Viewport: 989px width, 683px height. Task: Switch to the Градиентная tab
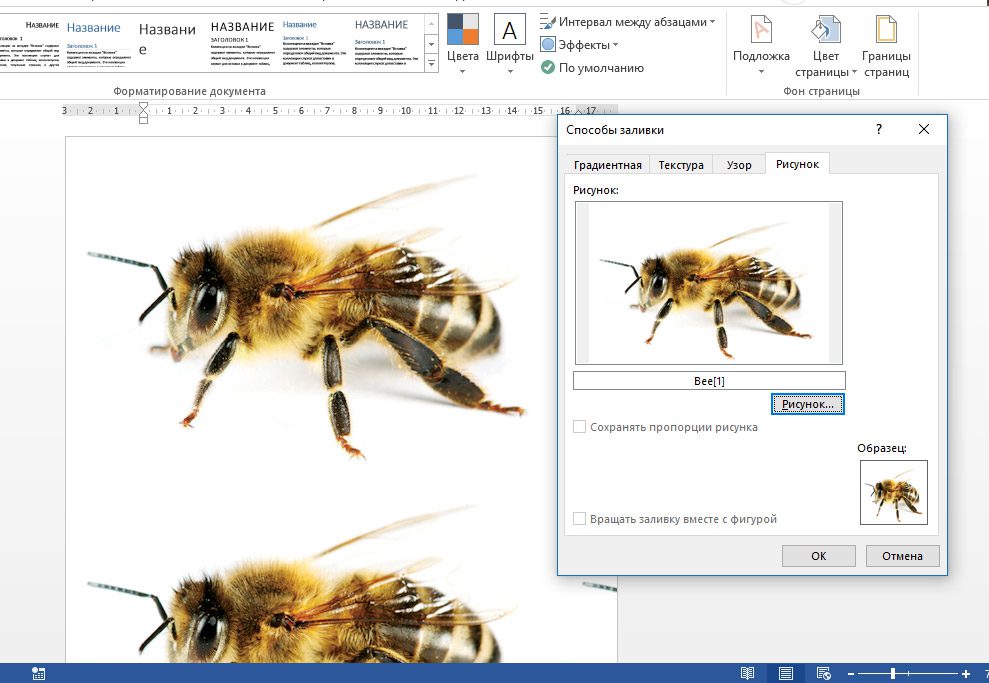point(607,165)
